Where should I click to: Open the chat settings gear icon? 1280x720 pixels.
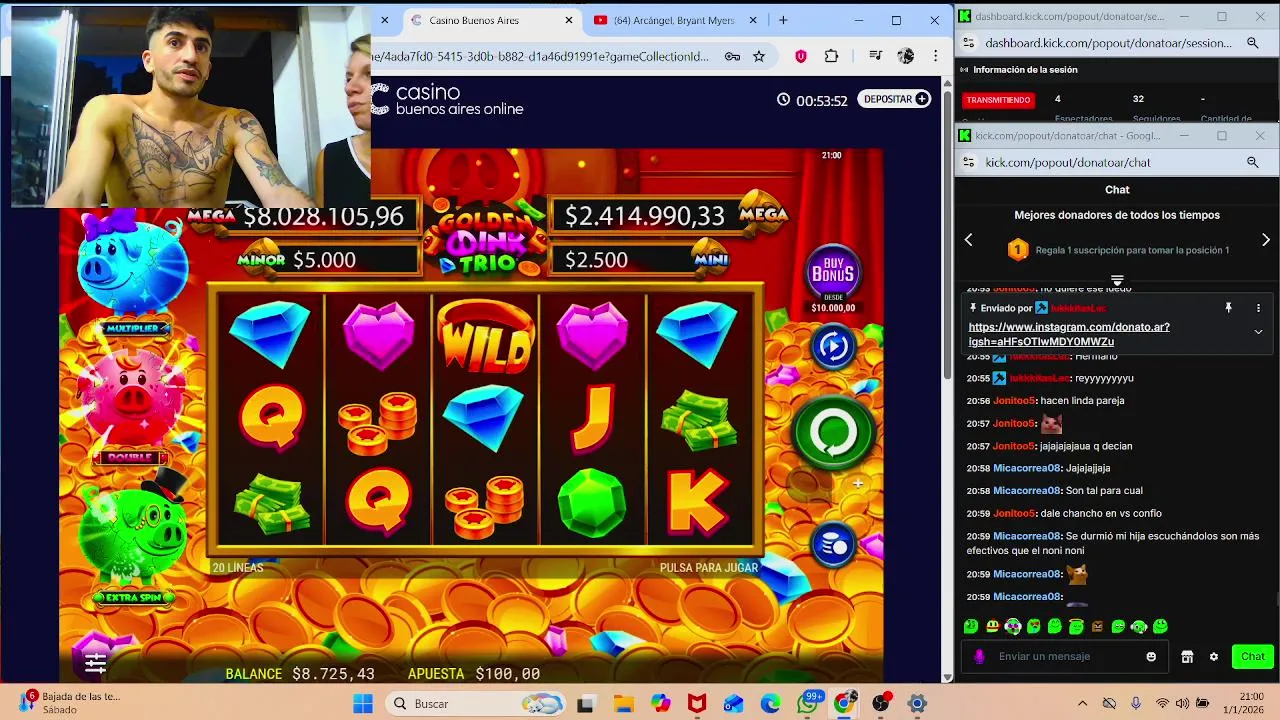[1214, 656]
